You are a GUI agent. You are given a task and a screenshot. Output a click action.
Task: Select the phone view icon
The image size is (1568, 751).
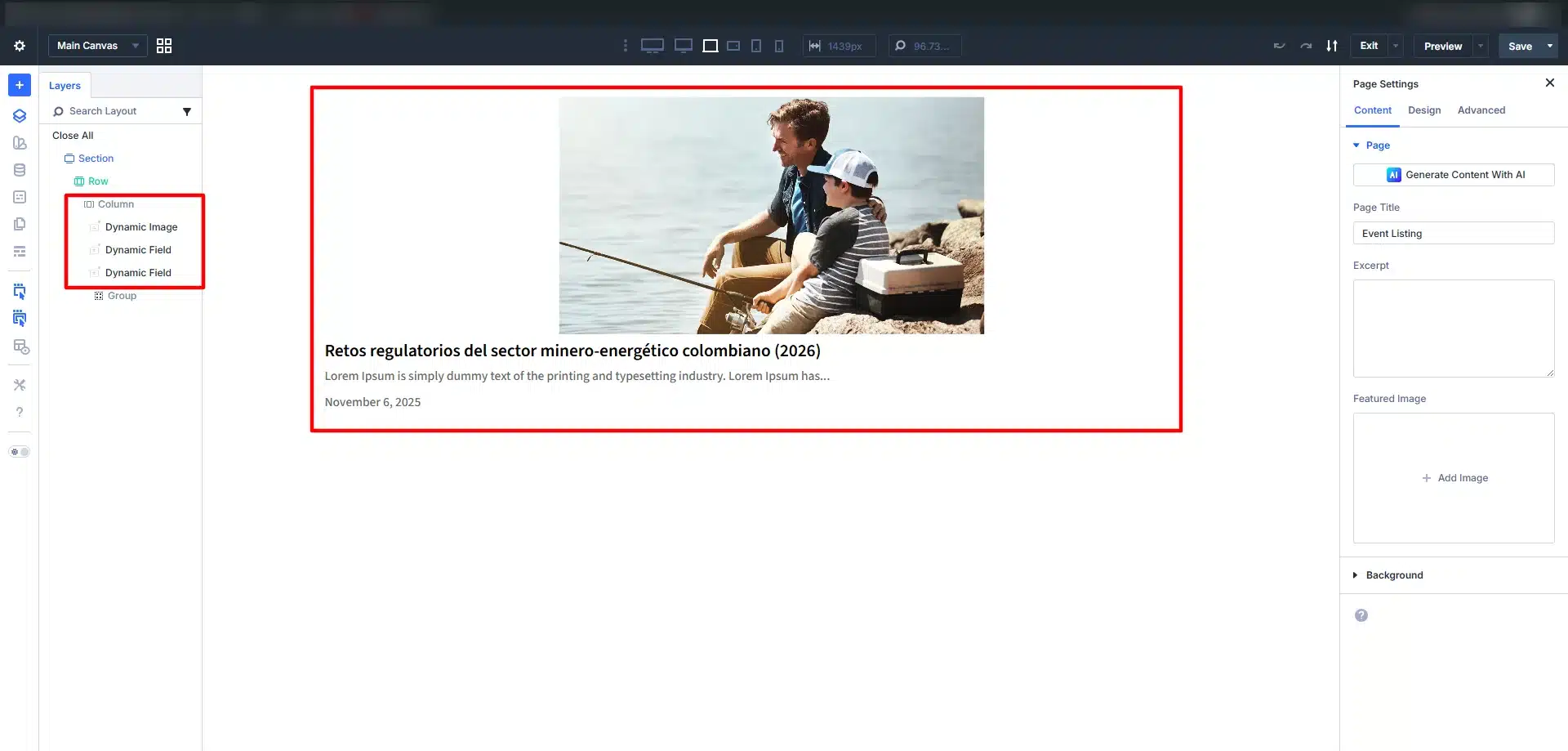pos(779,46)
